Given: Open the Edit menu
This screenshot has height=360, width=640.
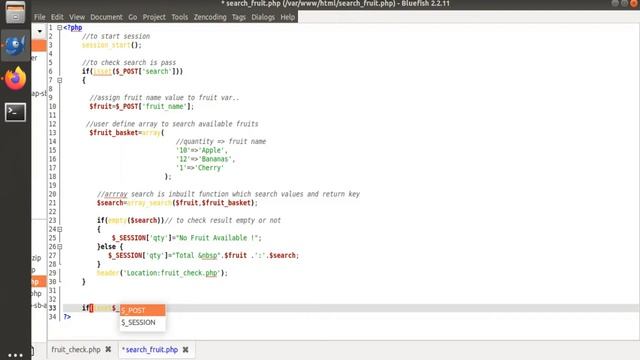Looking at the screenshot, I should pyautogui.click(x=57, y=17).
